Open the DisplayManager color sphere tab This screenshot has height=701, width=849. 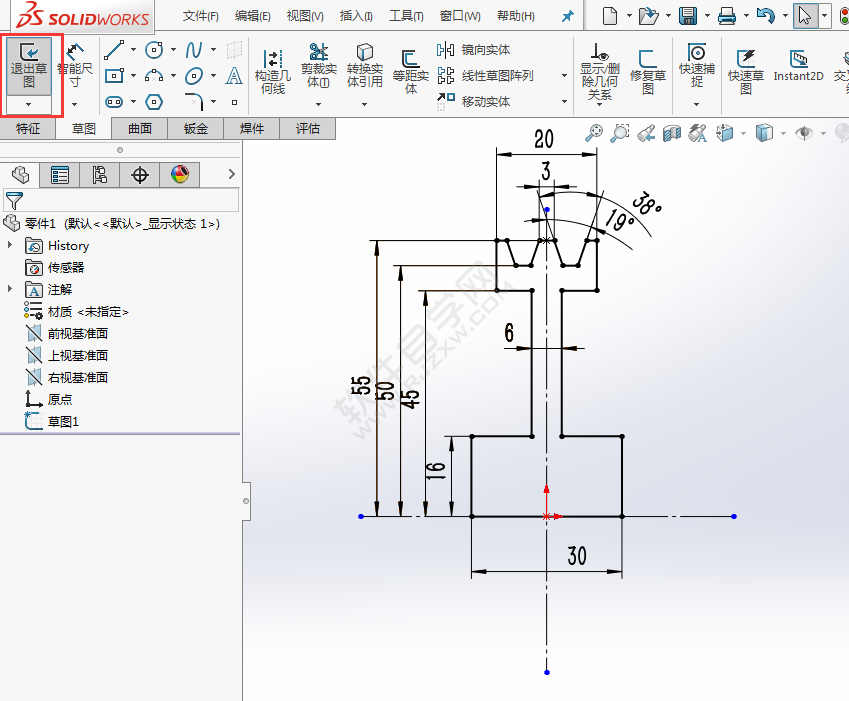180,175
